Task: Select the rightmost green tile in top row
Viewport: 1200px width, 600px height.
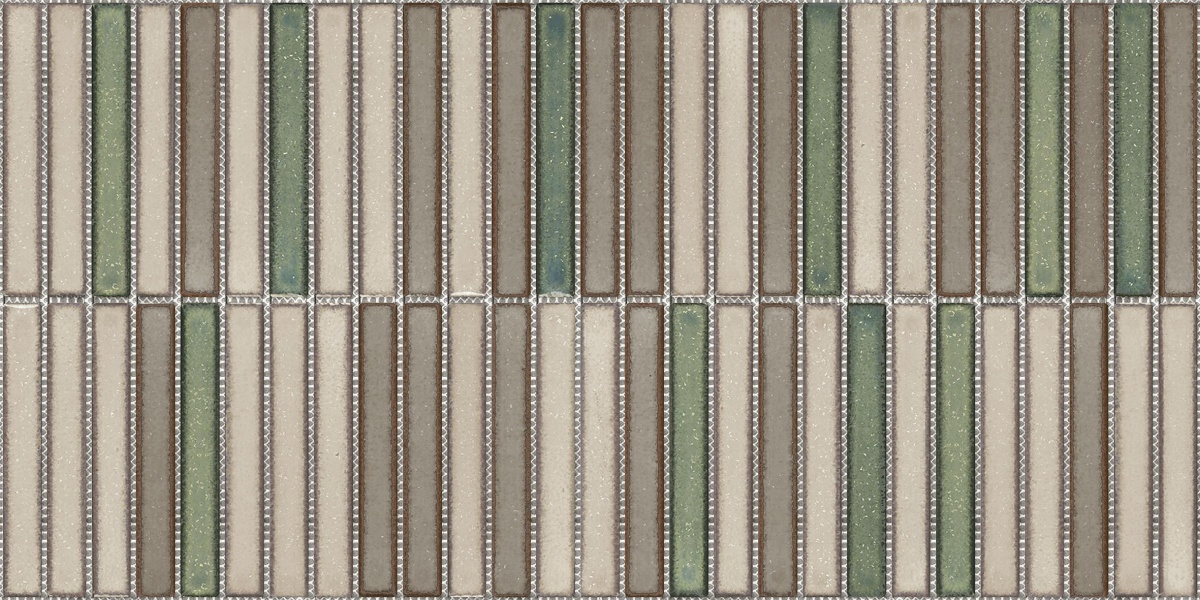Action: (x=1133, y=150)
